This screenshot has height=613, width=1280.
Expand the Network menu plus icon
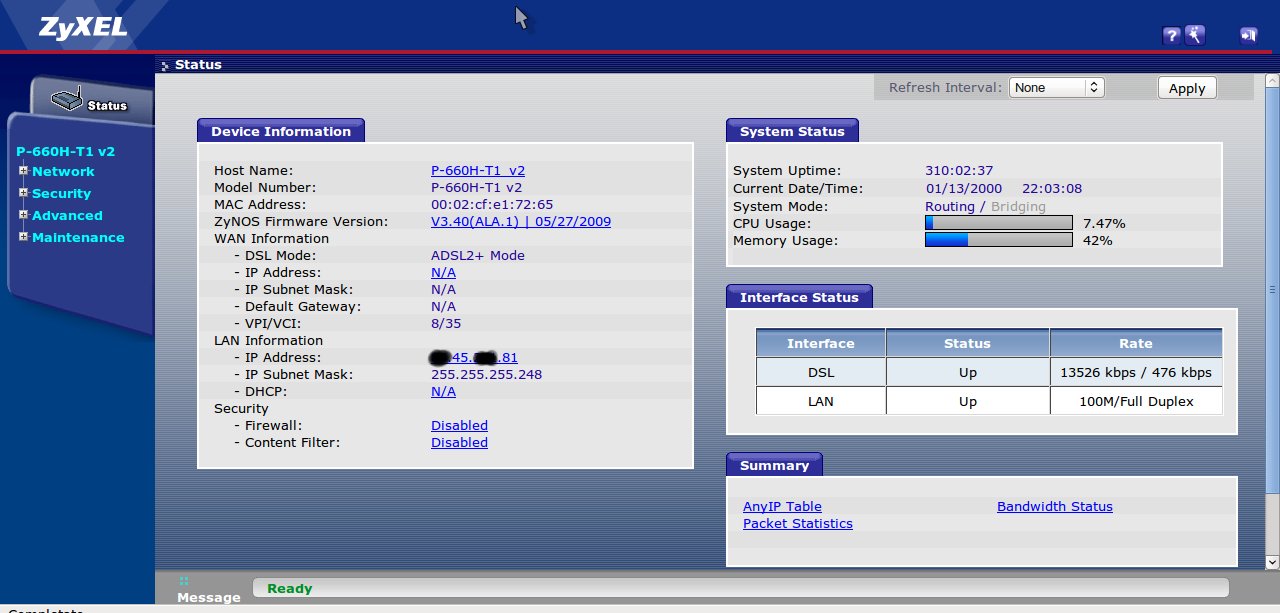point(23,171)
